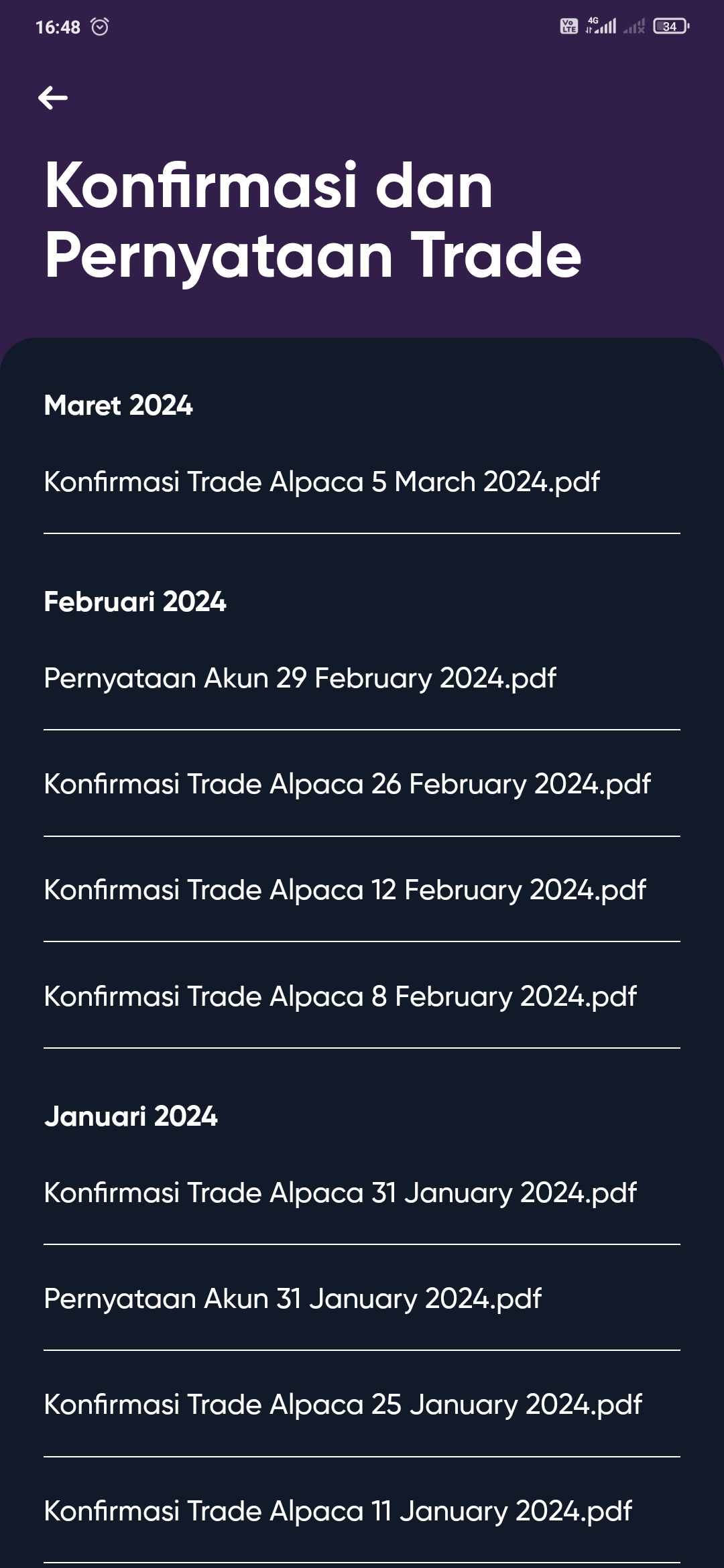Viewport: 724px width, 1568px height.
Task: Tap the status bar clock showing 16:48
Action: click(58, 27)
